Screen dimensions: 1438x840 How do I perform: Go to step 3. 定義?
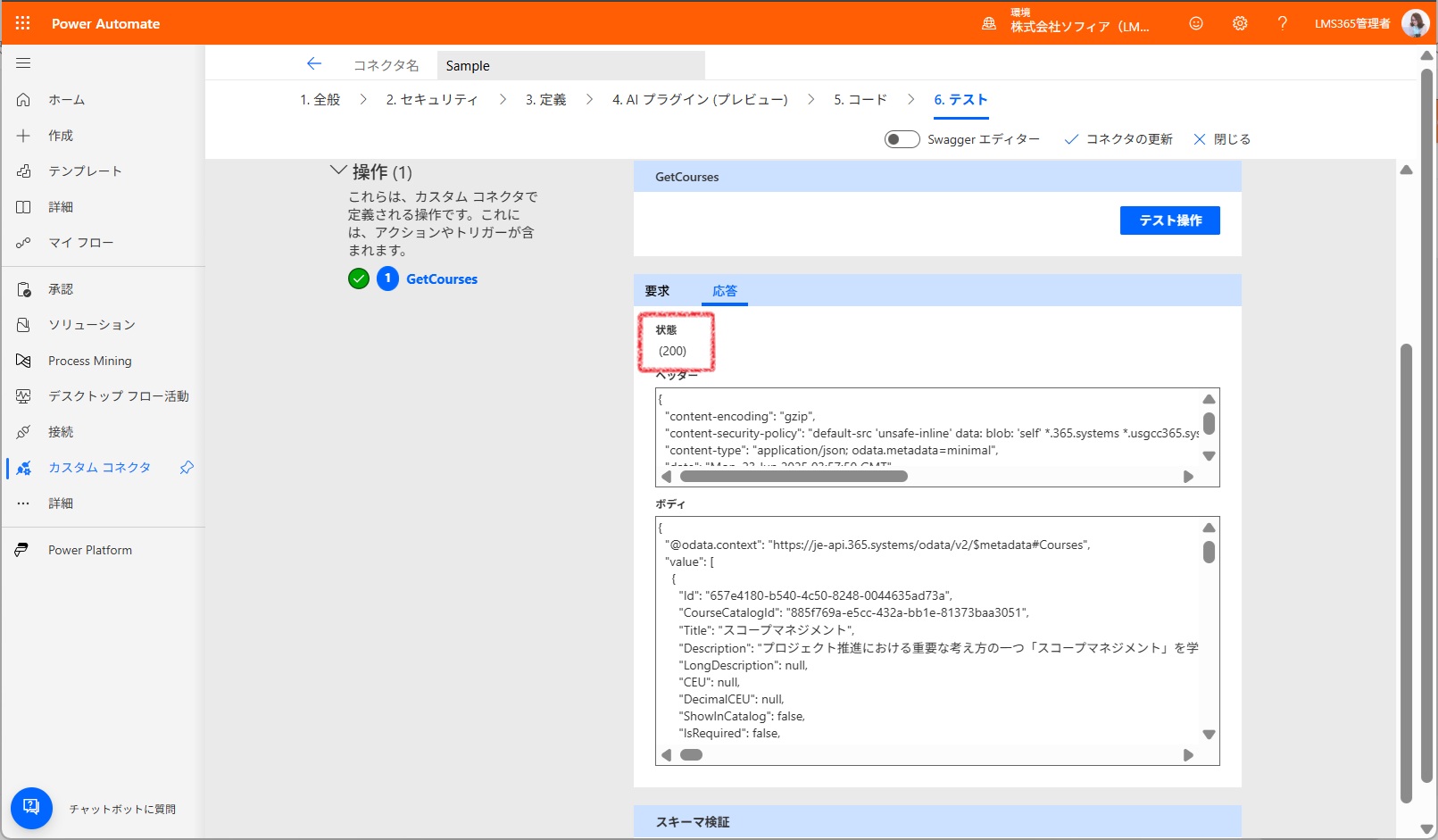coord(545,100)
